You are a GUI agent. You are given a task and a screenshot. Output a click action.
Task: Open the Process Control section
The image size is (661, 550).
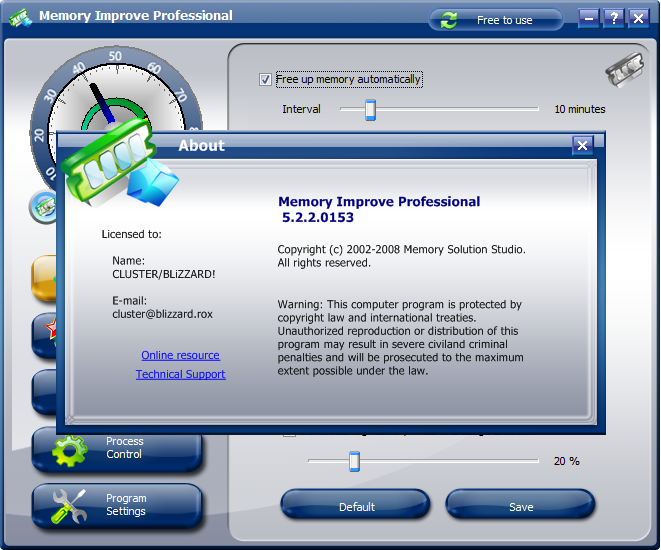tap(117, 449)
